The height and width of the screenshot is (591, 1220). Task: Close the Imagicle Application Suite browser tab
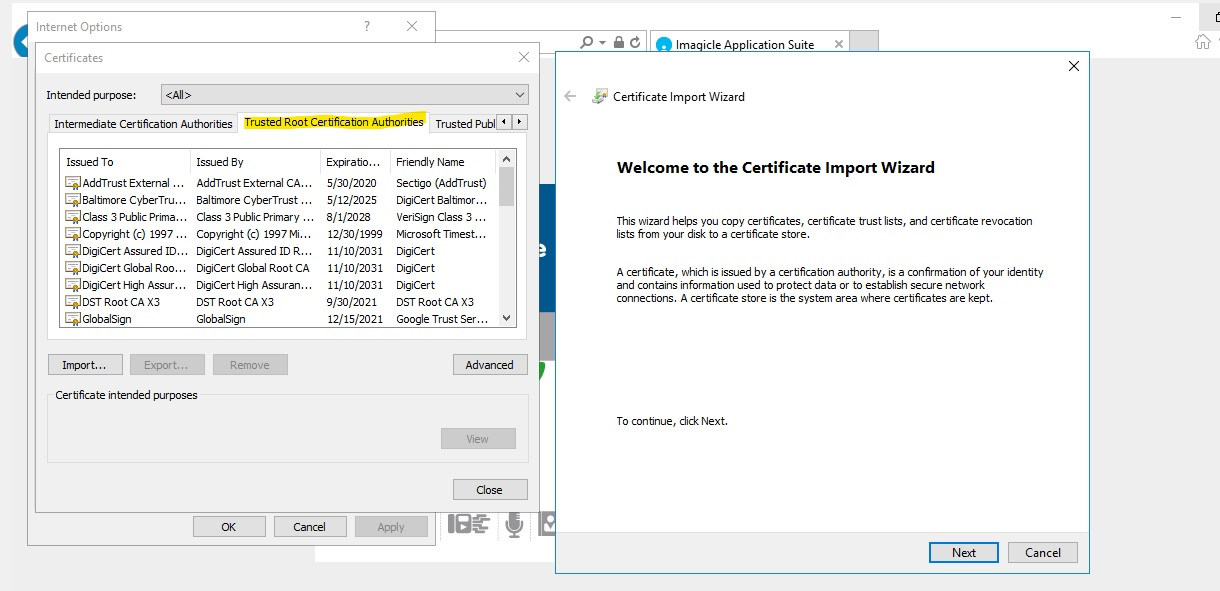pyautogui.click(x=838, y=44)
